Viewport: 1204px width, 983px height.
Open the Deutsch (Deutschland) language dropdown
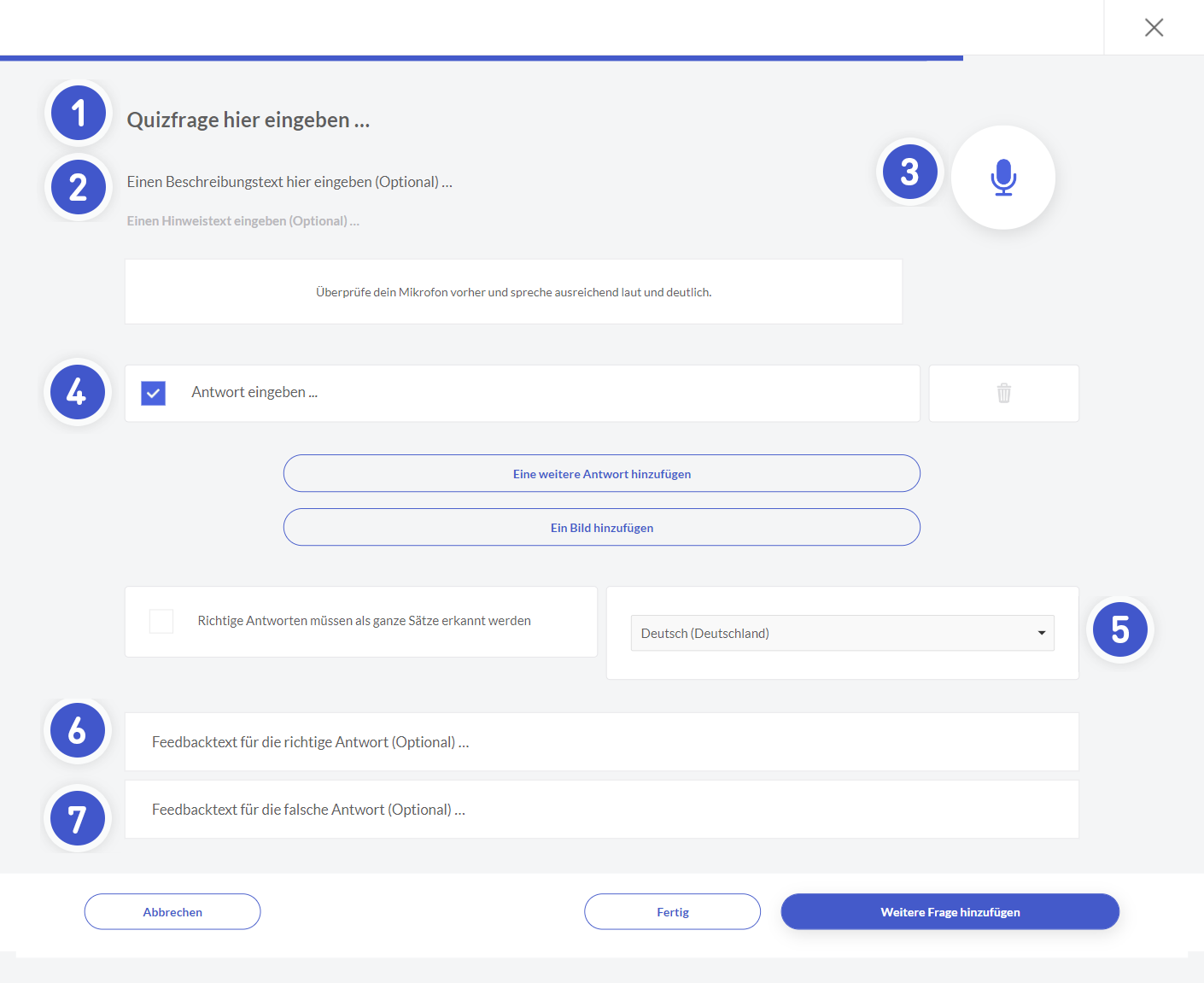tap(842, 633)
